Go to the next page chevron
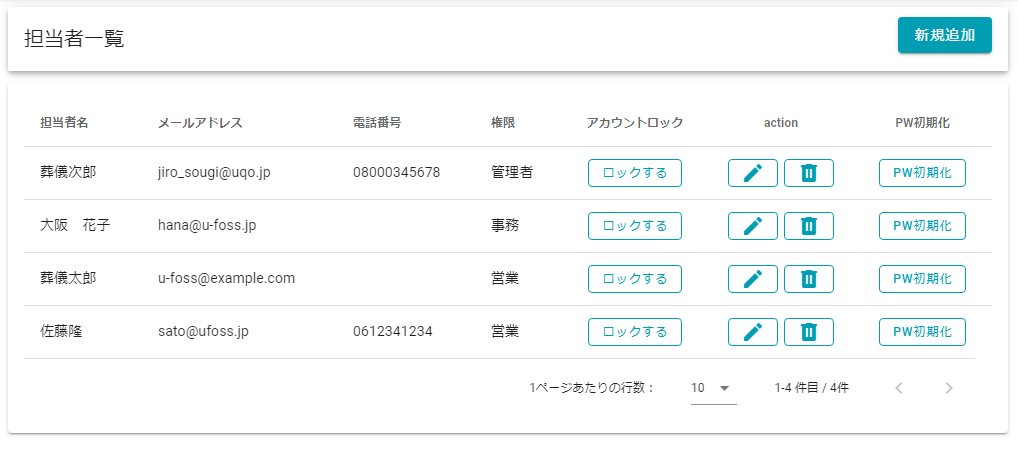The width and height of the screenshot is (1018, 456). pos(949,388)
